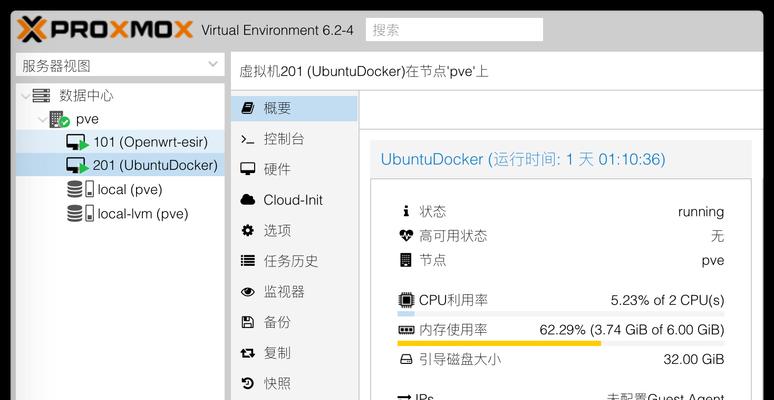
Task: Click the monitor icon of VM 101
Action: (x=77, y=143)
